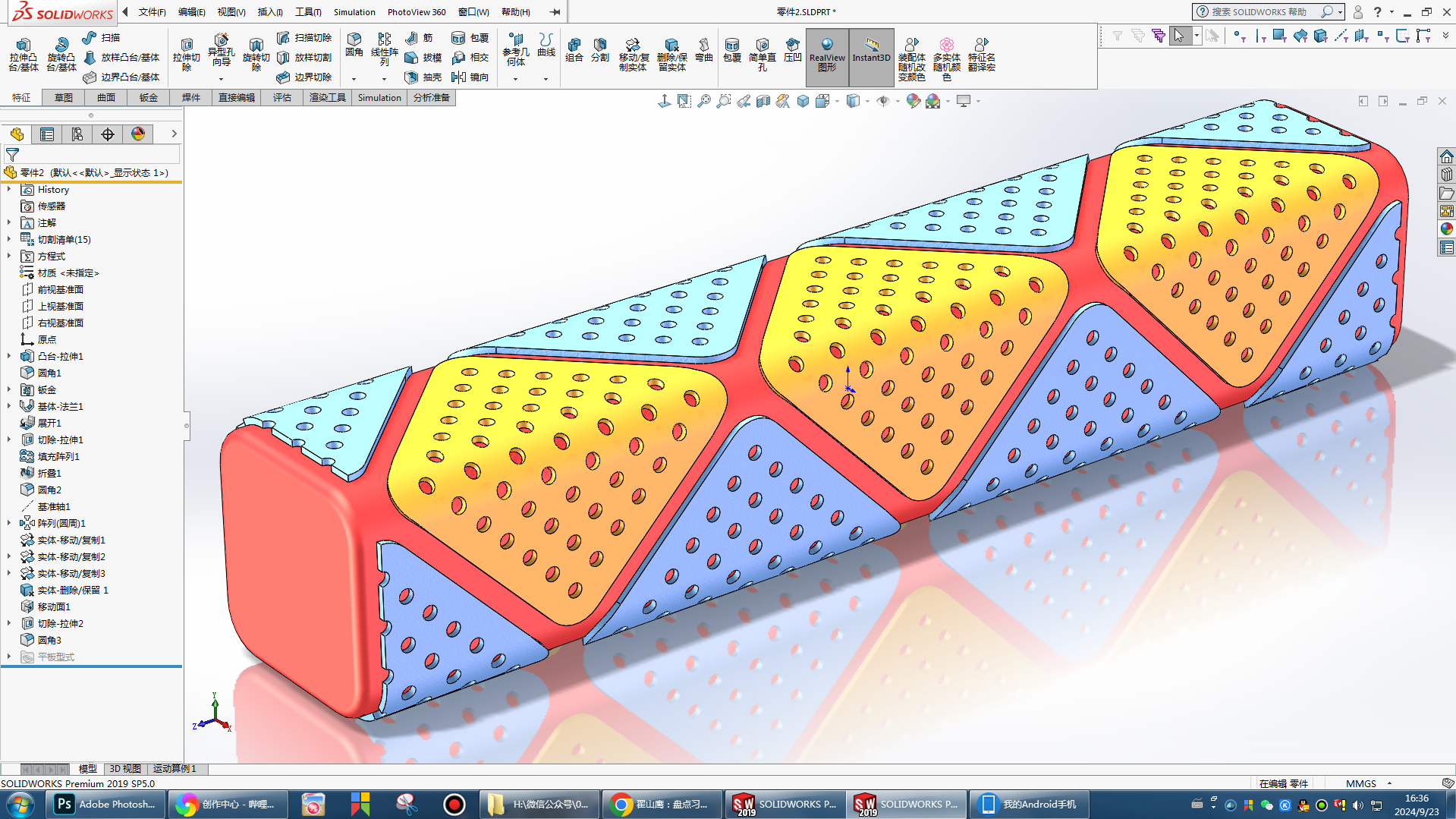Image resolution: width=1456 pixels, height=819 pixels.
Task: Switch to the 3D 视图 bottom tab
Action: pos(125,769)
